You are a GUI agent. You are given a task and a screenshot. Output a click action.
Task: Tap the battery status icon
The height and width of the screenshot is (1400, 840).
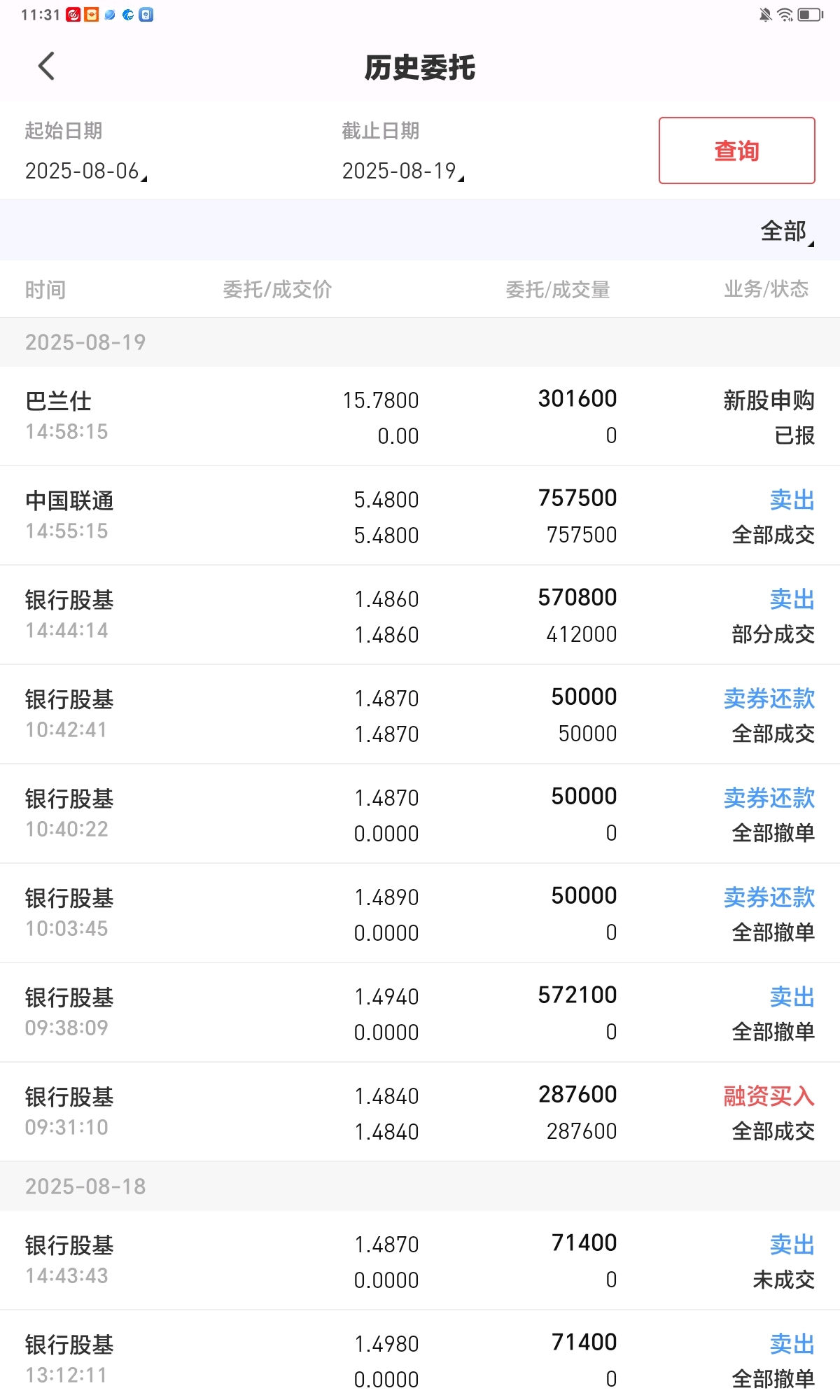tap(811, 15)
